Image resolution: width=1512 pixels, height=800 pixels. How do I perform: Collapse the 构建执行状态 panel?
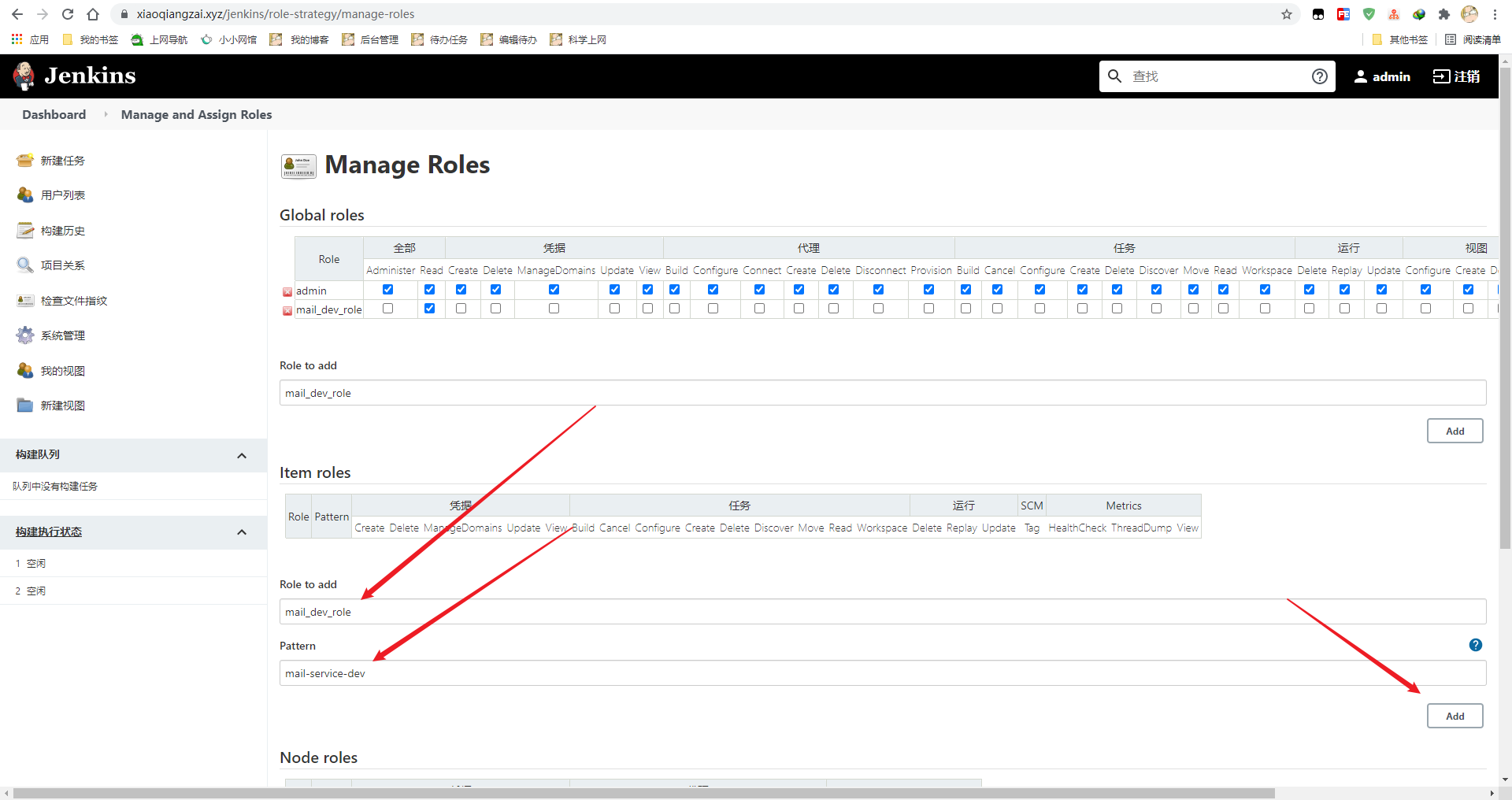click(x=242, y=532)
